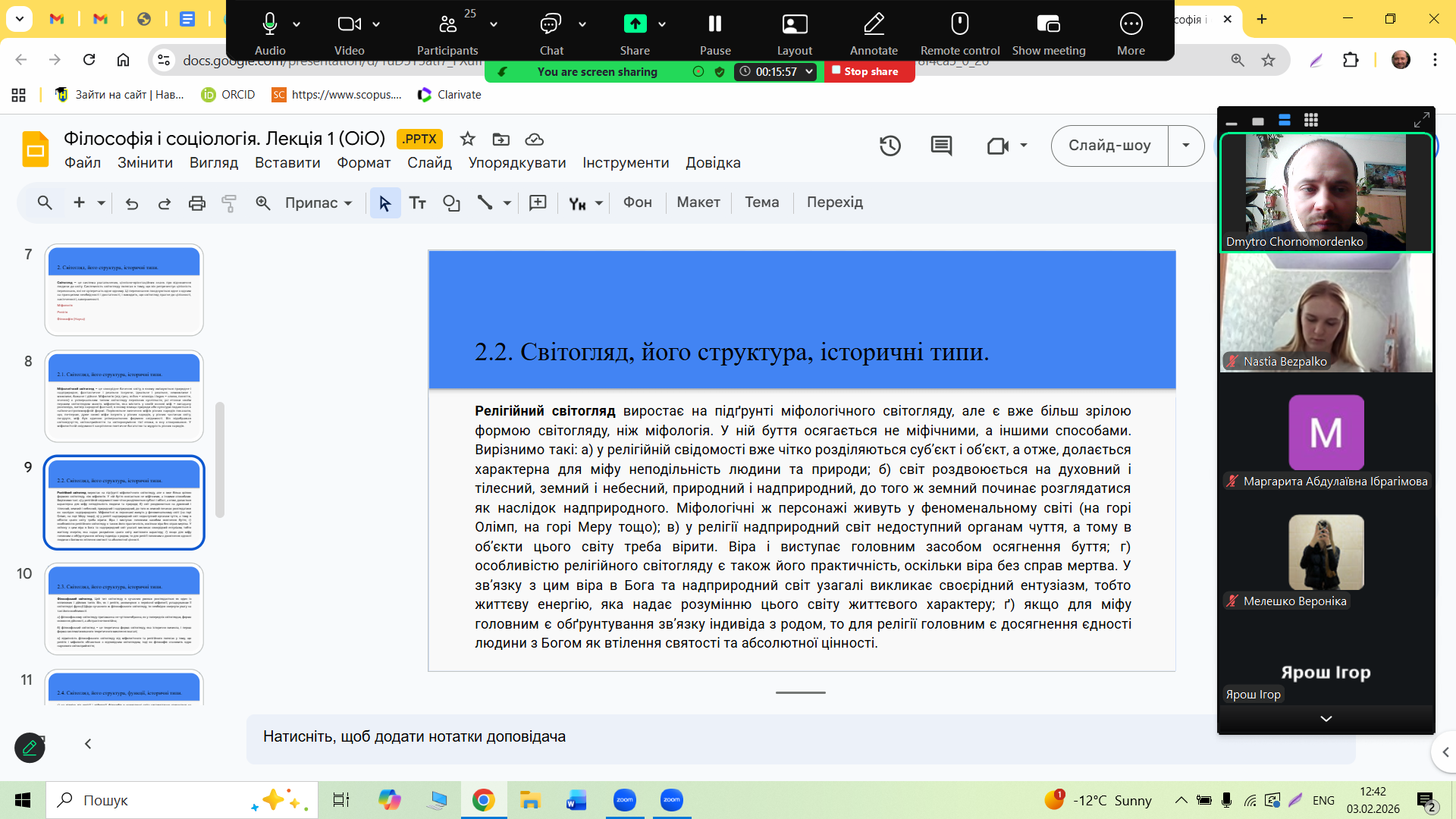Expand the Слайд-шоу dropdown arrow
This screenshot has width=1456, height=819.
[x=1185, y=146]
